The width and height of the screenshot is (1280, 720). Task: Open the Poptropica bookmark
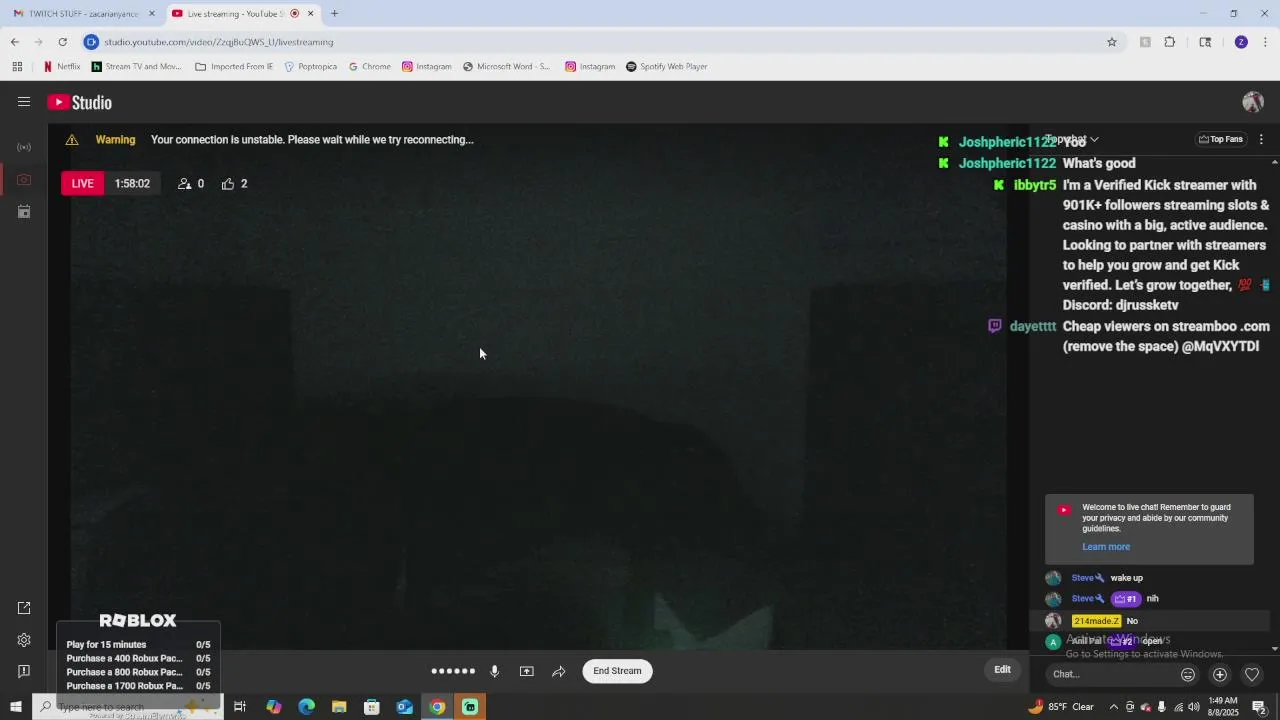[311, 67]
